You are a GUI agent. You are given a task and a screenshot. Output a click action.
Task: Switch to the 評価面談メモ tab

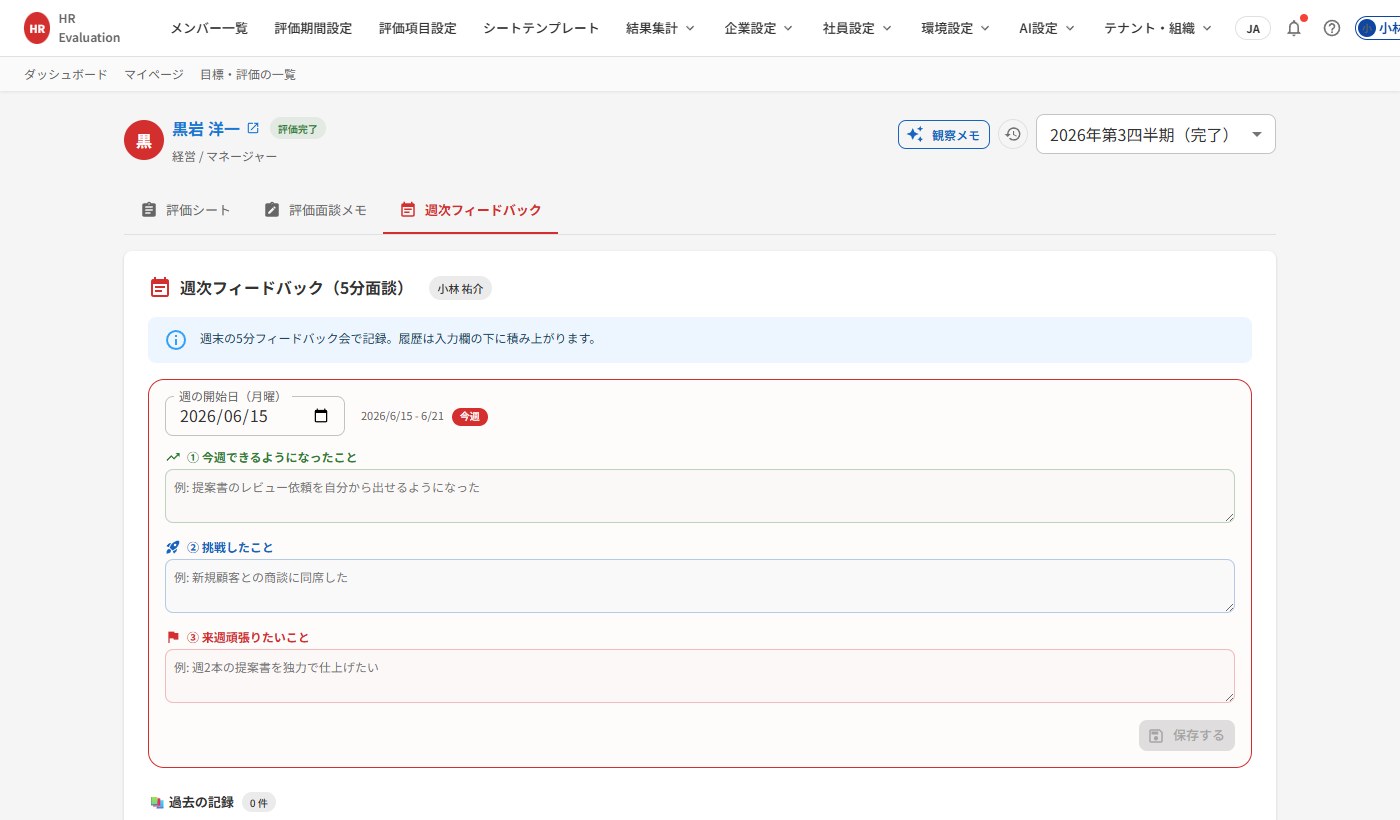(316, 210)
